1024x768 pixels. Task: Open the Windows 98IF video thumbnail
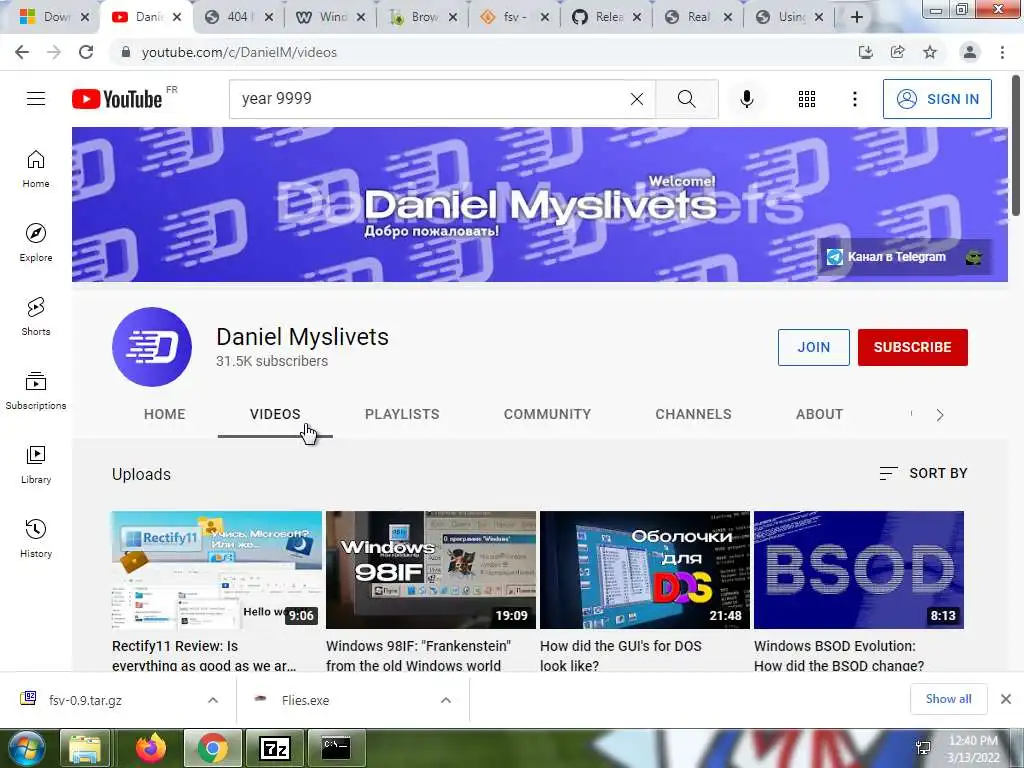point(431,570)
